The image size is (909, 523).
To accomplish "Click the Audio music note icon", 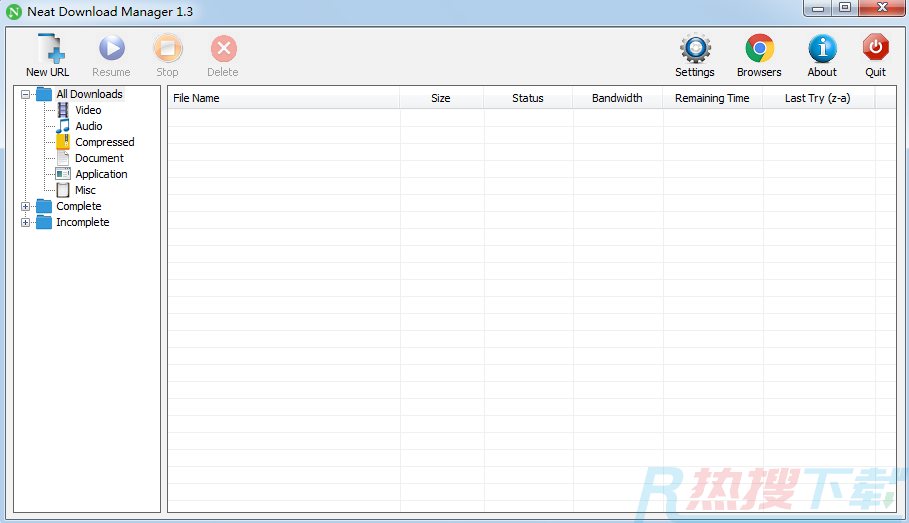I will [x=63, y=126].
